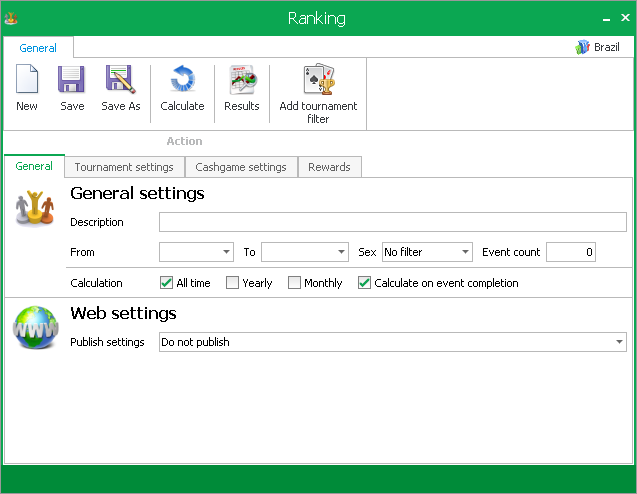
Task: Click the Brazil language flag icon
Action: (583, 47)
